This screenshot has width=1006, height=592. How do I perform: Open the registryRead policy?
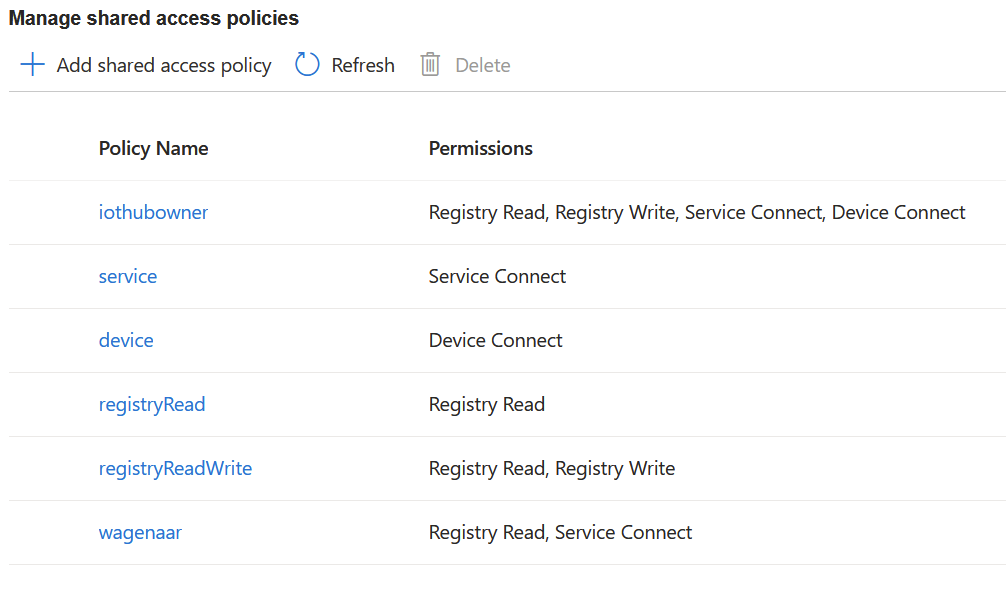point(152,405)
